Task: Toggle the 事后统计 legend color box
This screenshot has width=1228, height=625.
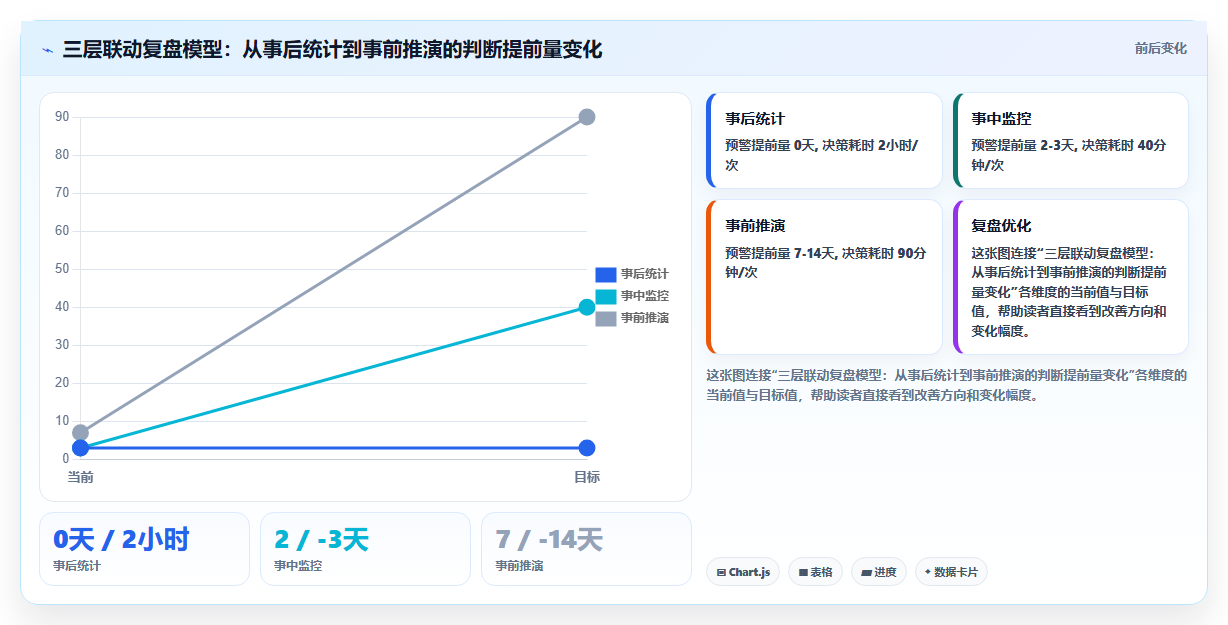Action: tap(605, 274)
